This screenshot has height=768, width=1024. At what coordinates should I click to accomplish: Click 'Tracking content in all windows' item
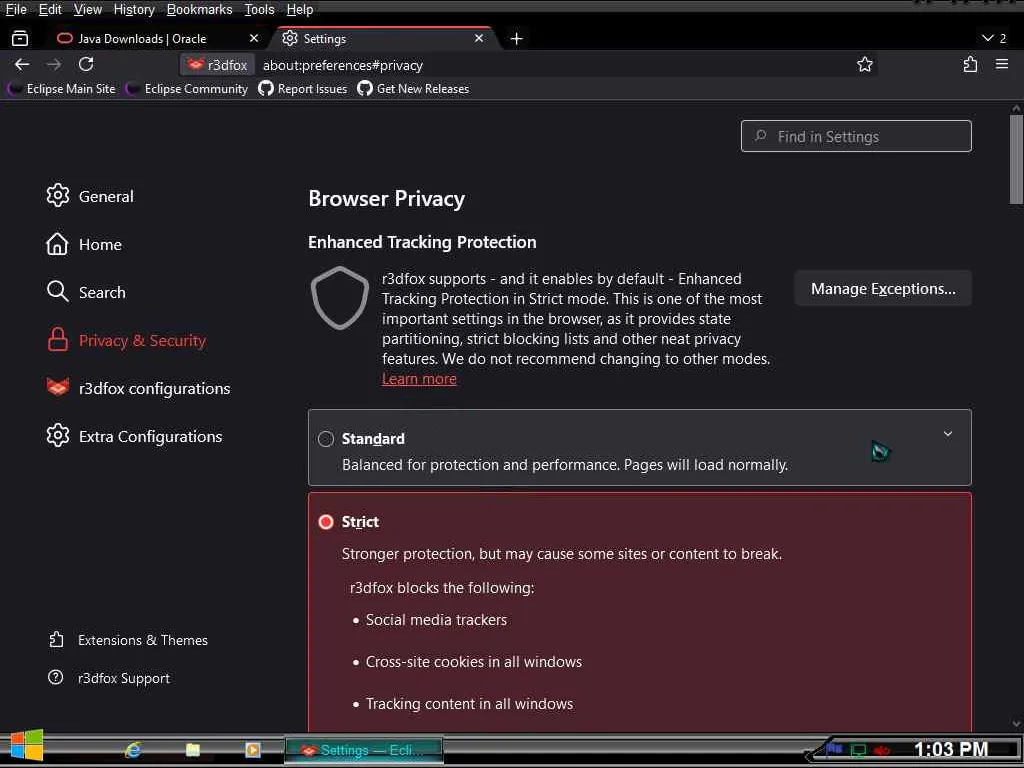point(469,703)
